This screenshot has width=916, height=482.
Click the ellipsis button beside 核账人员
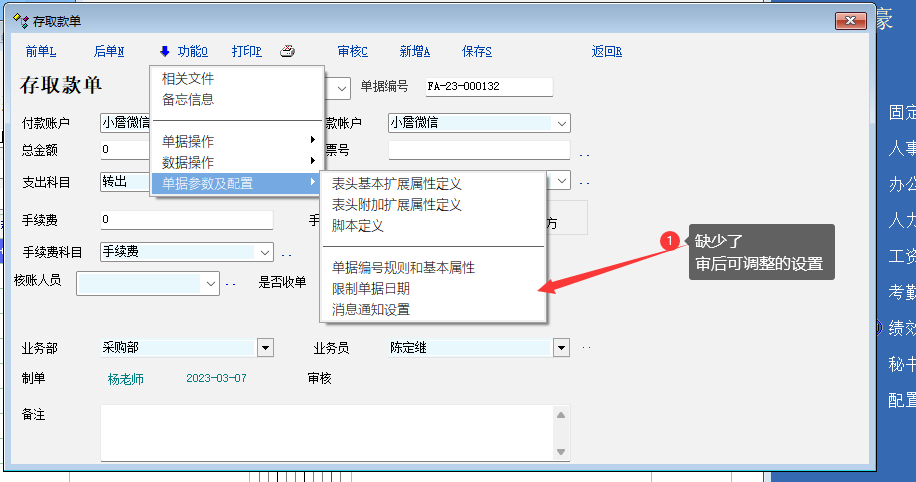pyautogui.click(x=230, y=285)
